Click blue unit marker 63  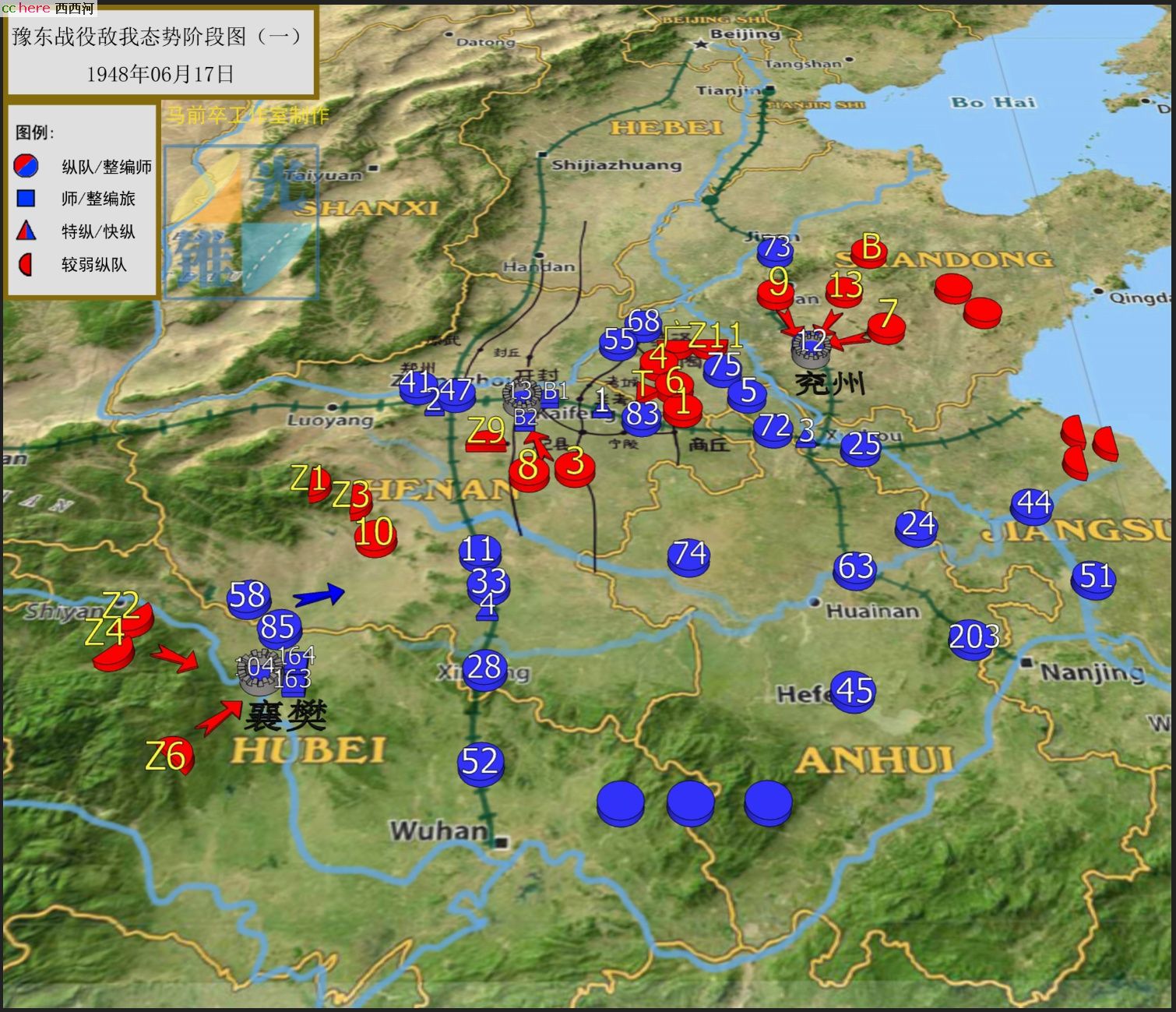pyautogui.click(x=855, y=569)
